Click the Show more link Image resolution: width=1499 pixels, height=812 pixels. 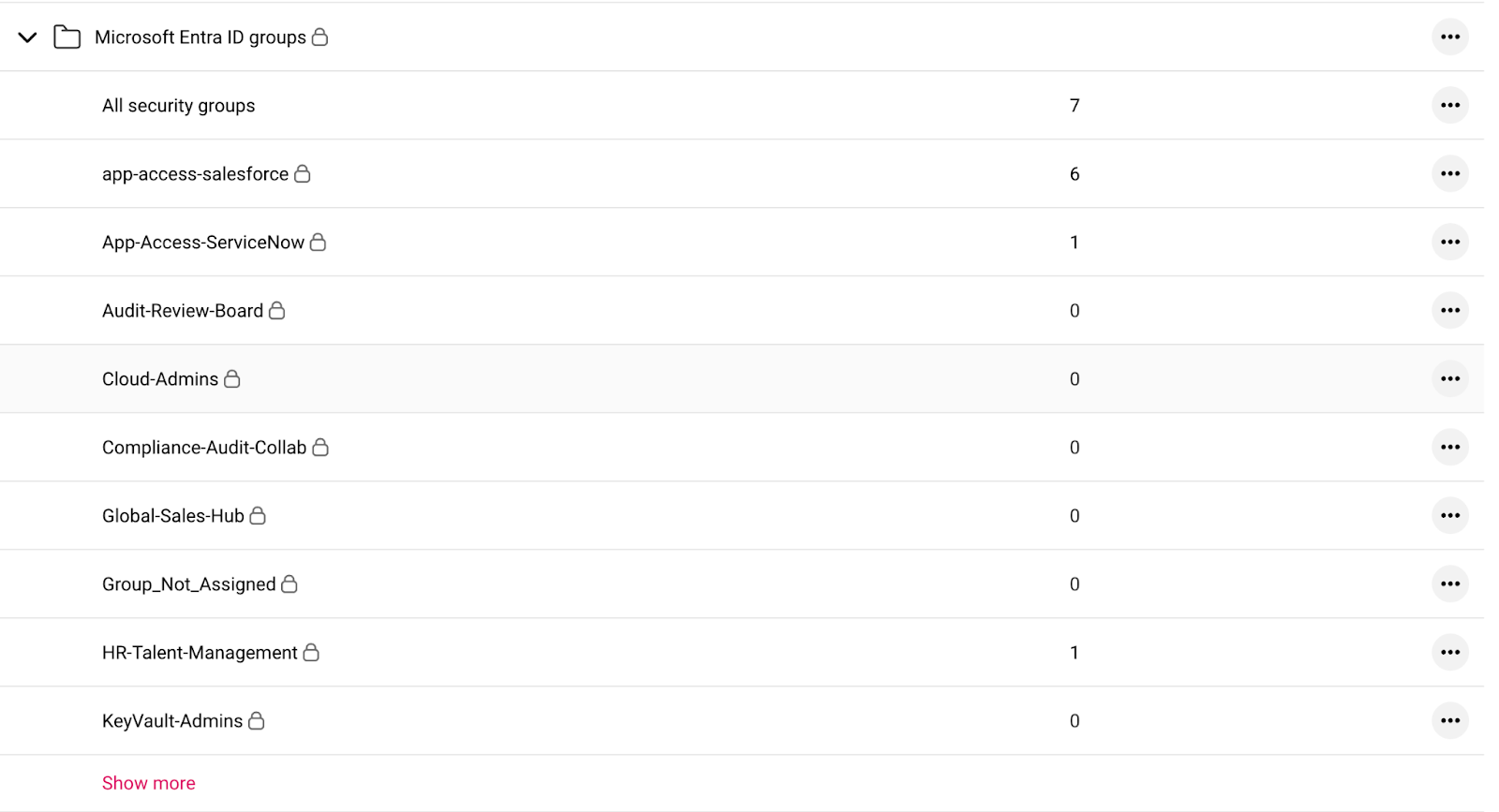click(148, 783)
